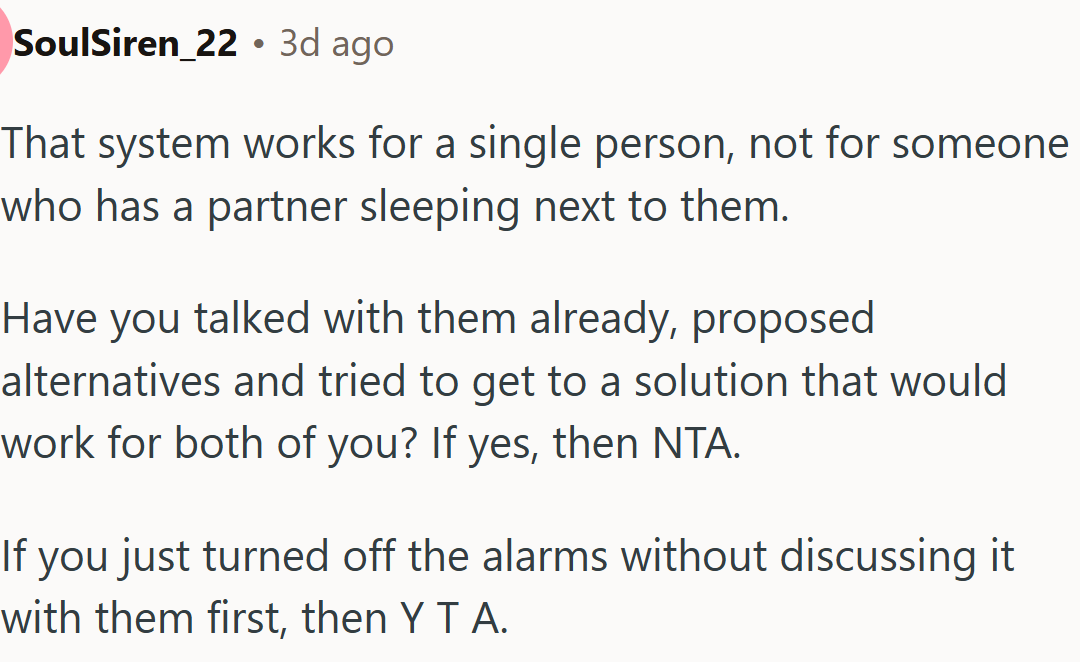Click the dot separator after the username
The width and height of the screenshot is (1080, 662).
(258, 44)
